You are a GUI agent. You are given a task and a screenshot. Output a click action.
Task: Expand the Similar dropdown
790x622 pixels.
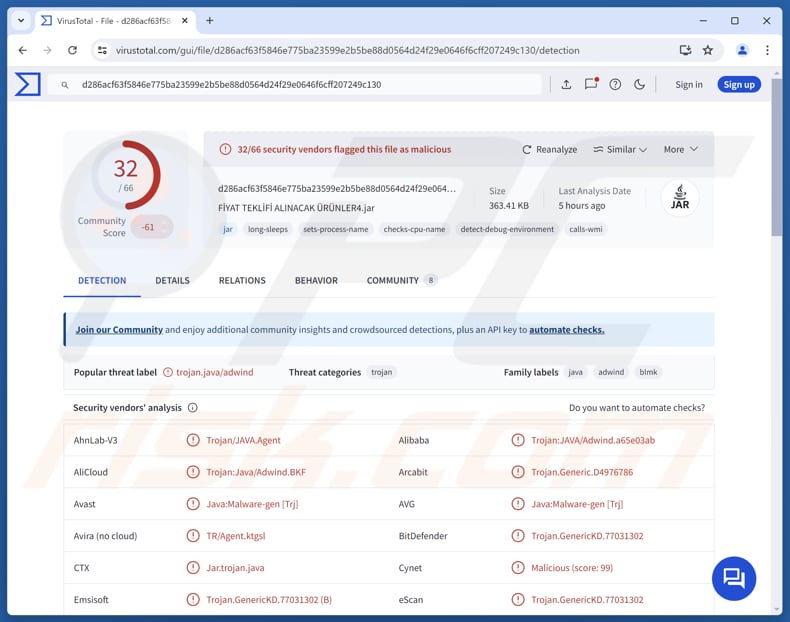tap(620, 149)
